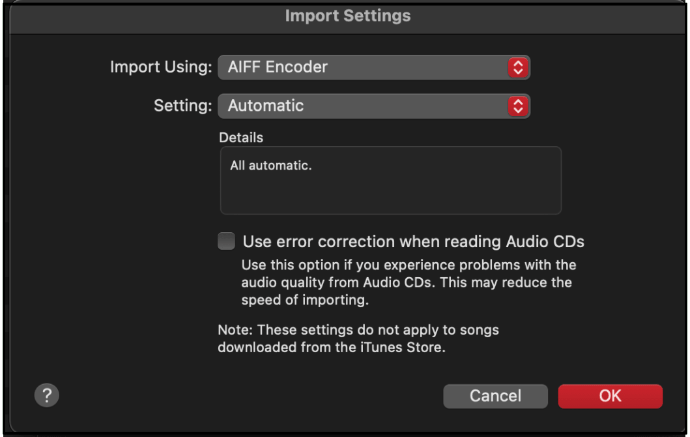The width and height of the screenshot is (690, 437).
Task: Click the 'All automatic.' details text
Action: (270, 165)
